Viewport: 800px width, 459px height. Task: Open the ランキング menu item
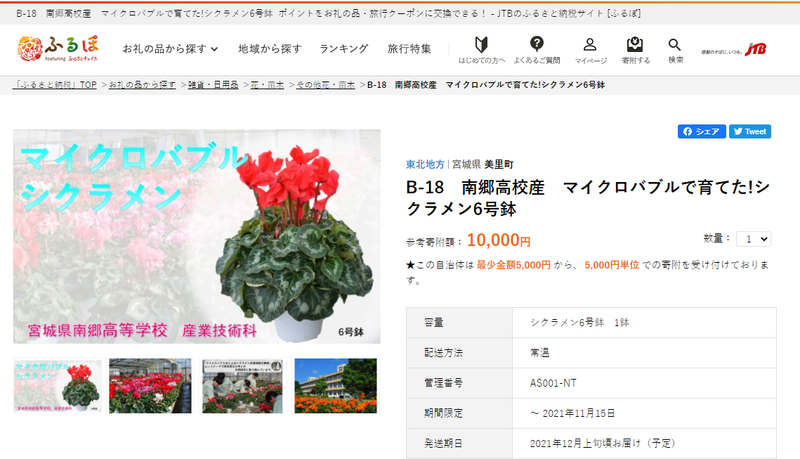[343, 49]
